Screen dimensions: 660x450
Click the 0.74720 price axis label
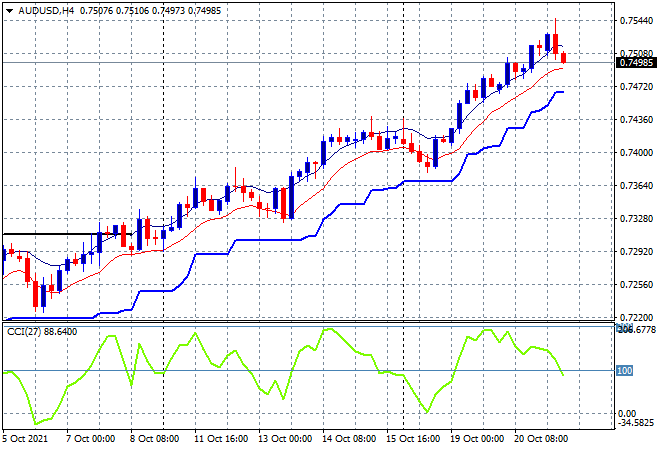point(637,86)
